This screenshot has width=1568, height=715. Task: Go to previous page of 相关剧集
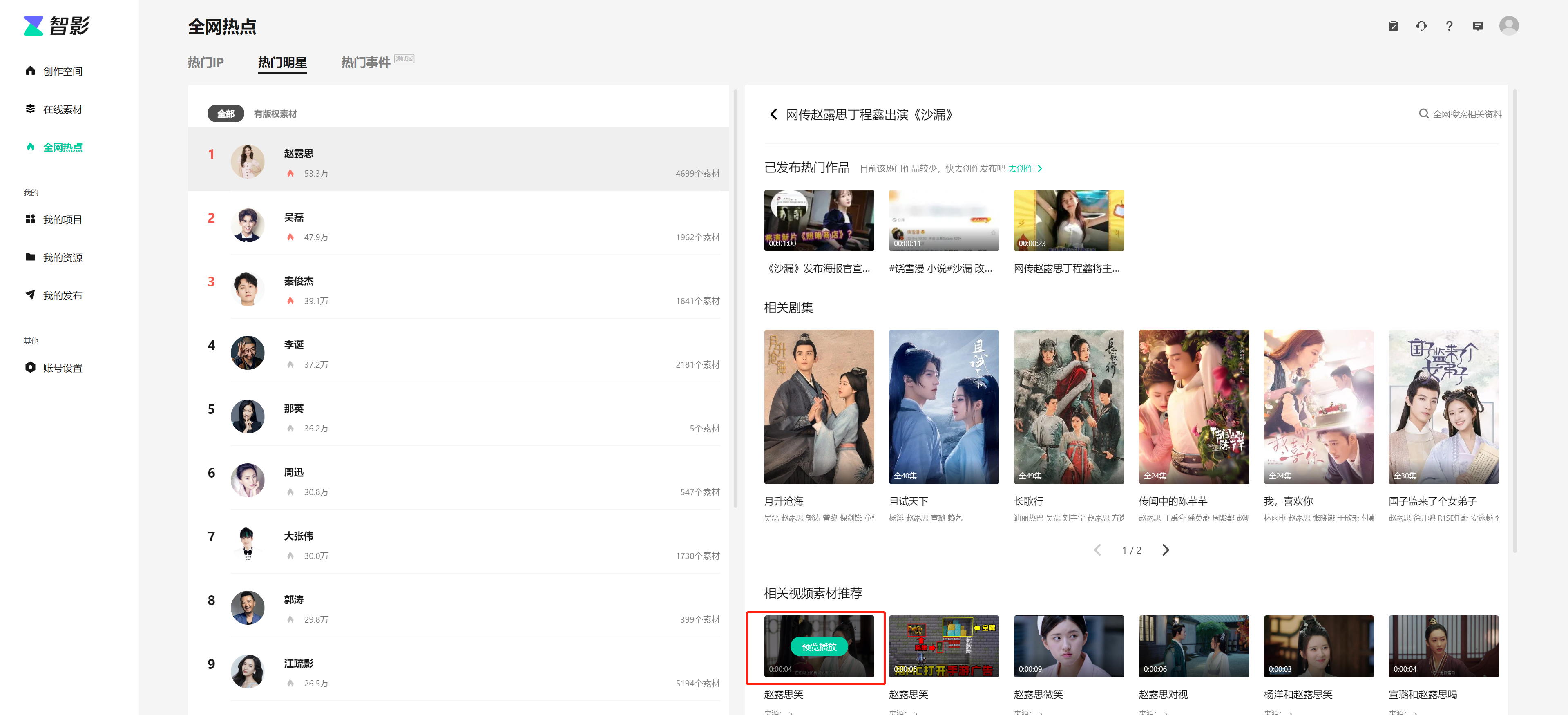1097,550
